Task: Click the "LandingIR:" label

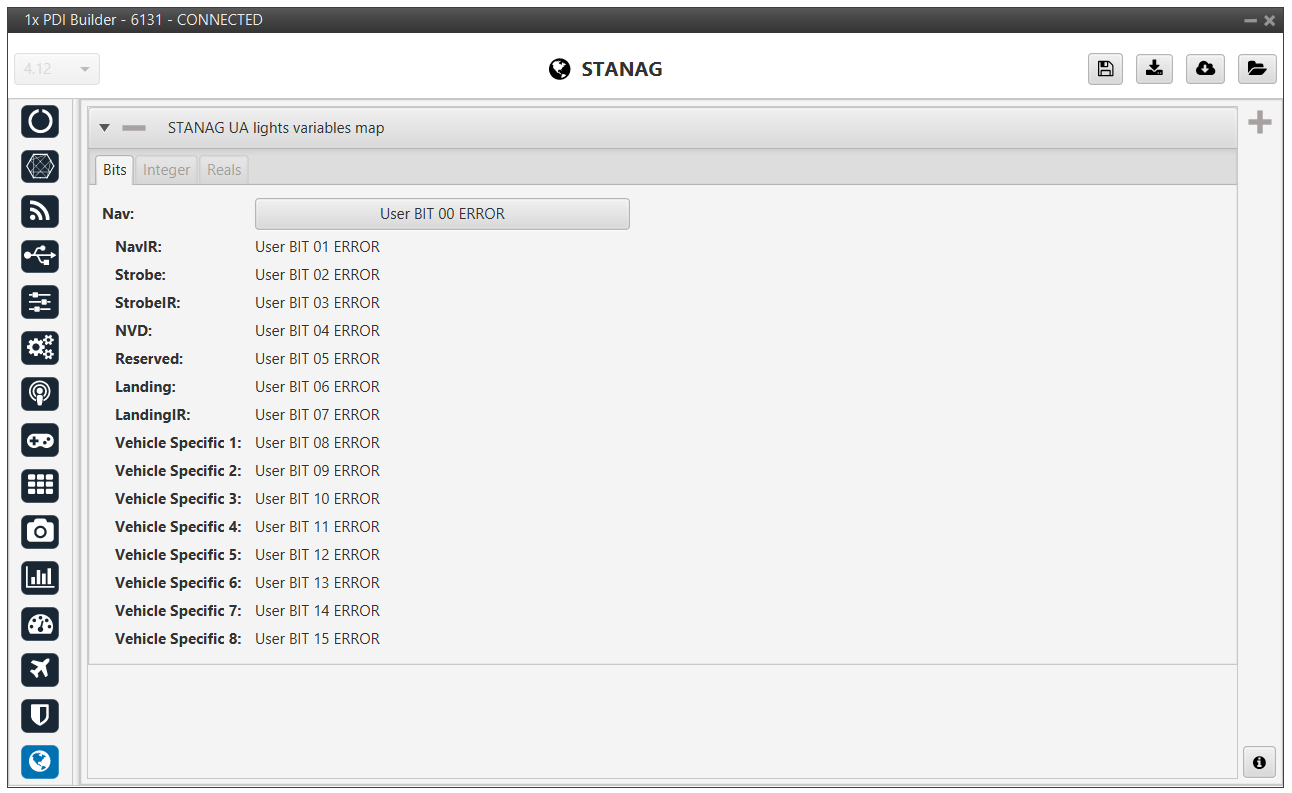Action: tap(152, 415)
